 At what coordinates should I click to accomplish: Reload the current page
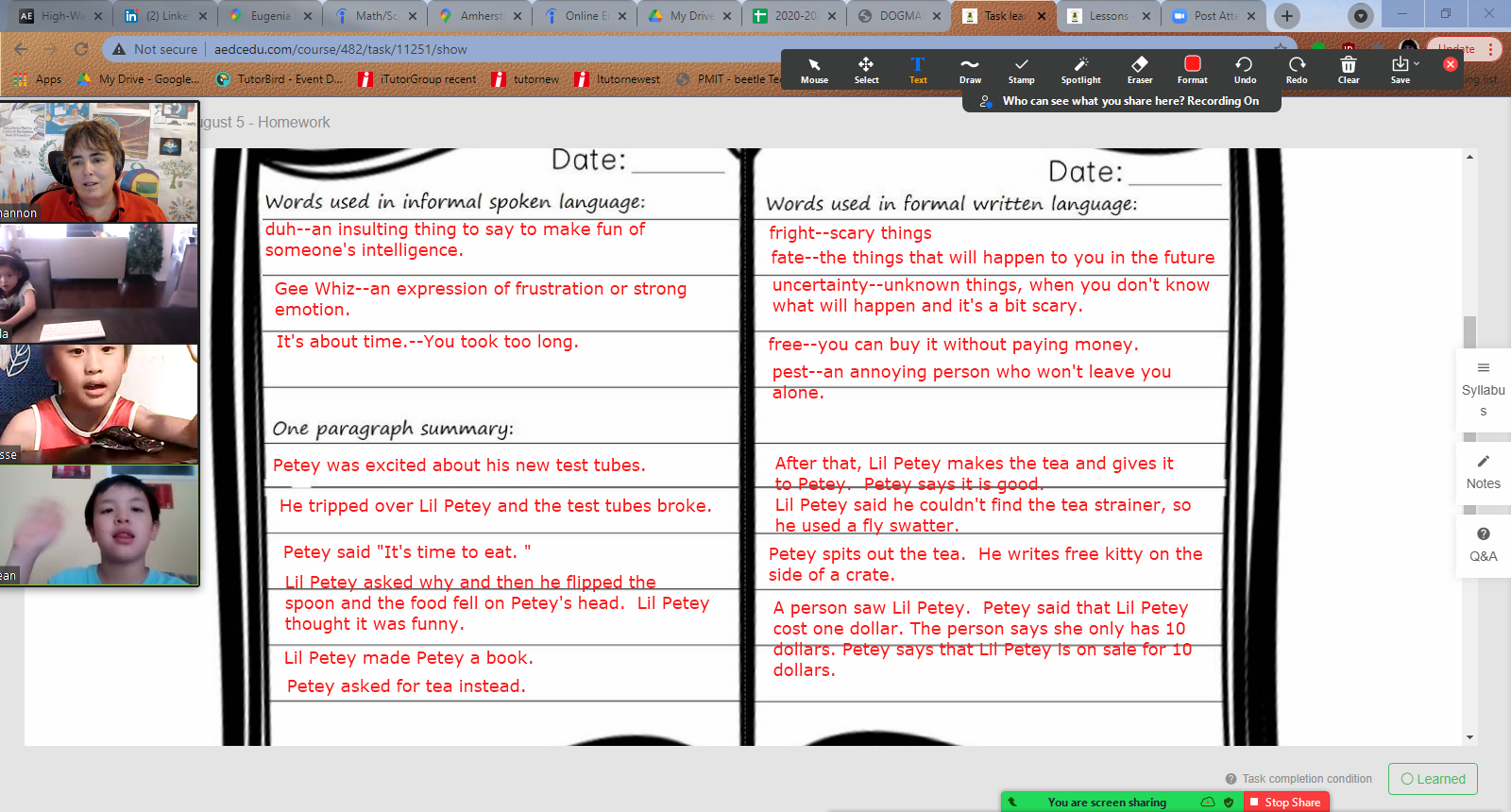[x=81, y=49]
